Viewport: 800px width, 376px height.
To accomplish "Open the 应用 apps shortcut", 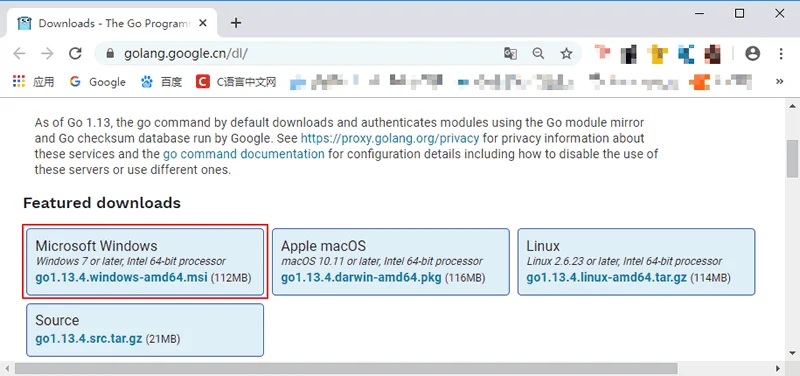I will coord(34,82).
